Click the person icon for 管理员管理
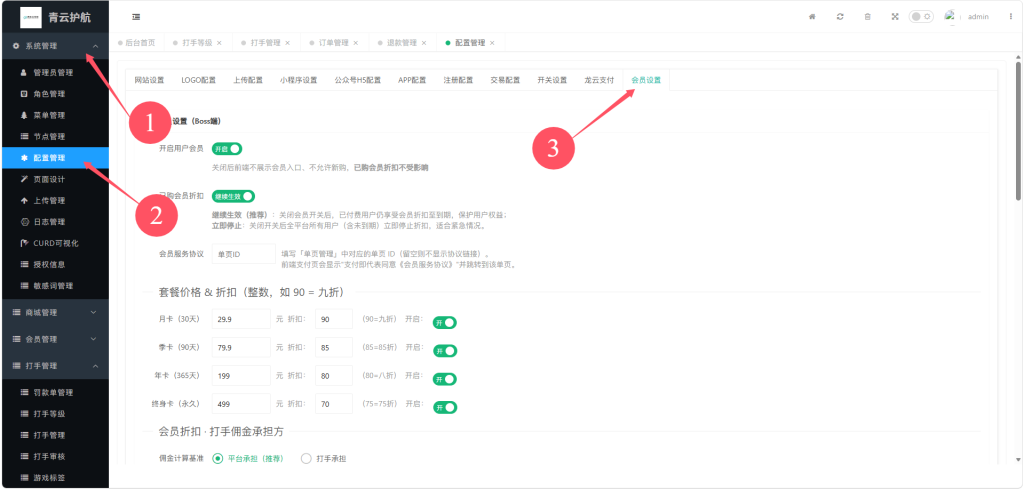The height and width of the screenshot is (489, 1024). tap(24, 72)
